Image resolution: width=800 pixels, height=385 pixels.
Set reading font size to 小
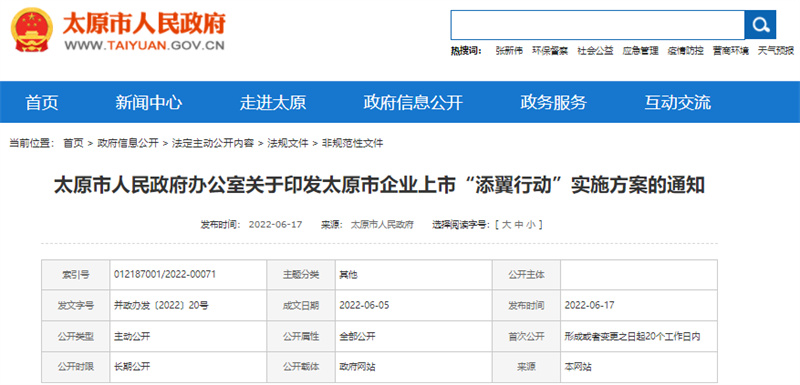tap(531, 224)
